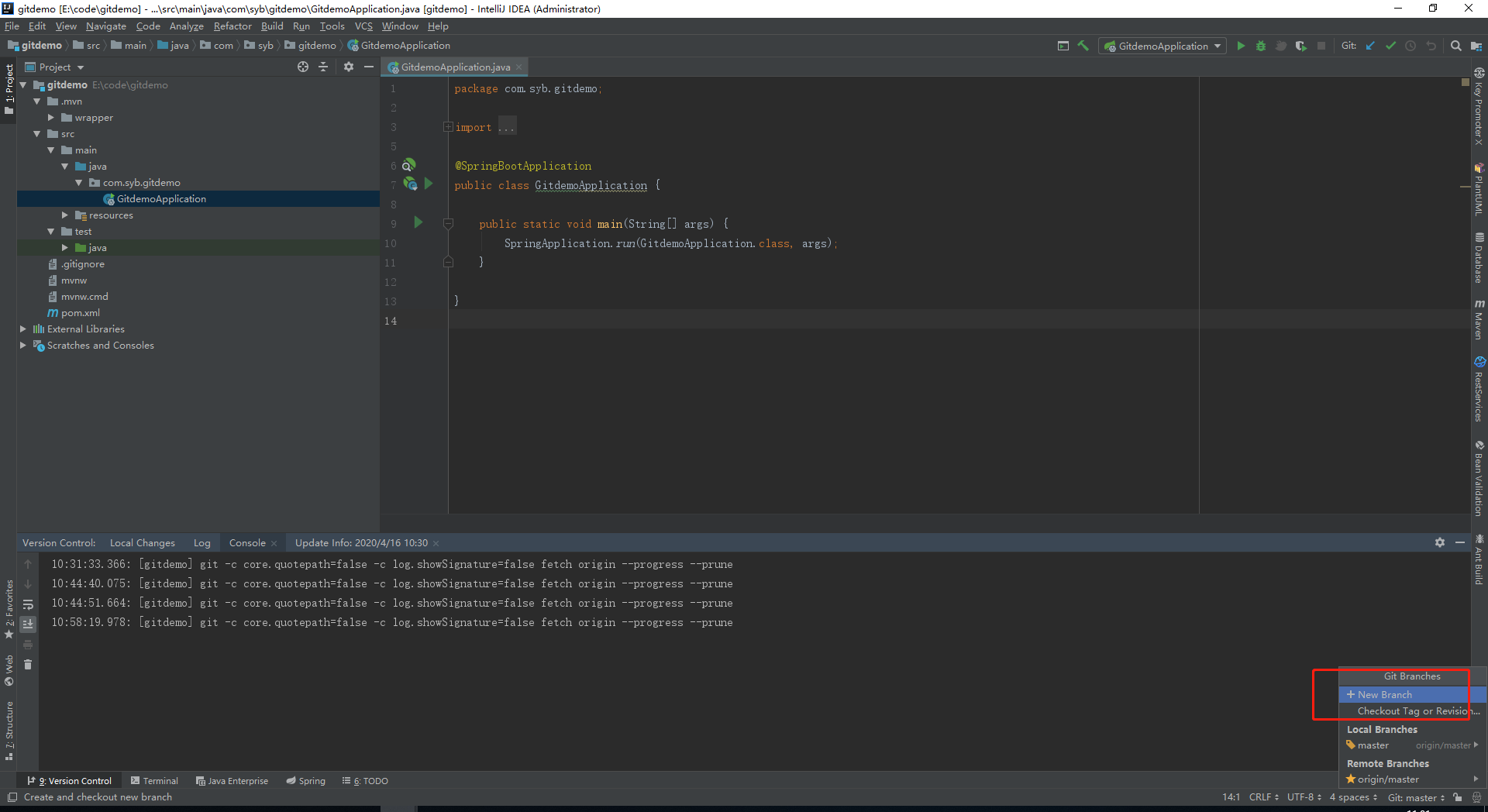
Task: Open Search Everywhere magnifier icon
Action: click(x=1456, y=46)
